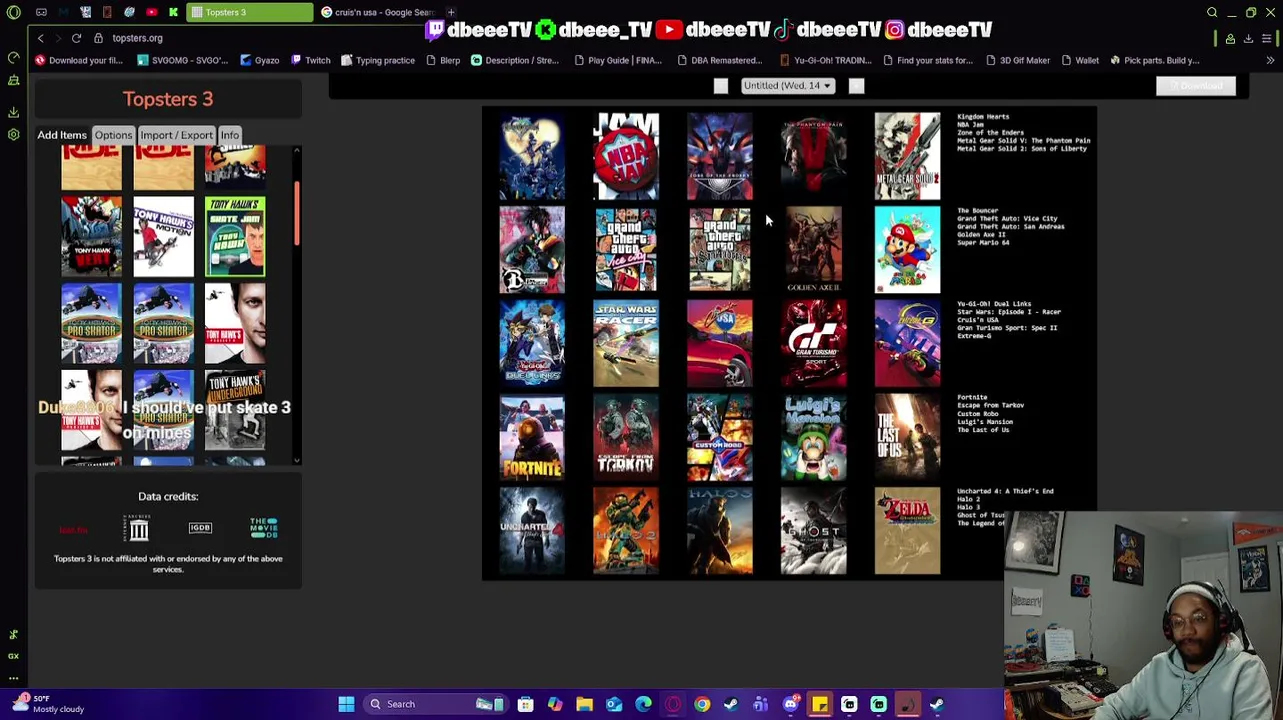This screenshot has width=1283, height=720.
Task: Open the Opera GX logo menu
Action: click(x=14, y=12)
